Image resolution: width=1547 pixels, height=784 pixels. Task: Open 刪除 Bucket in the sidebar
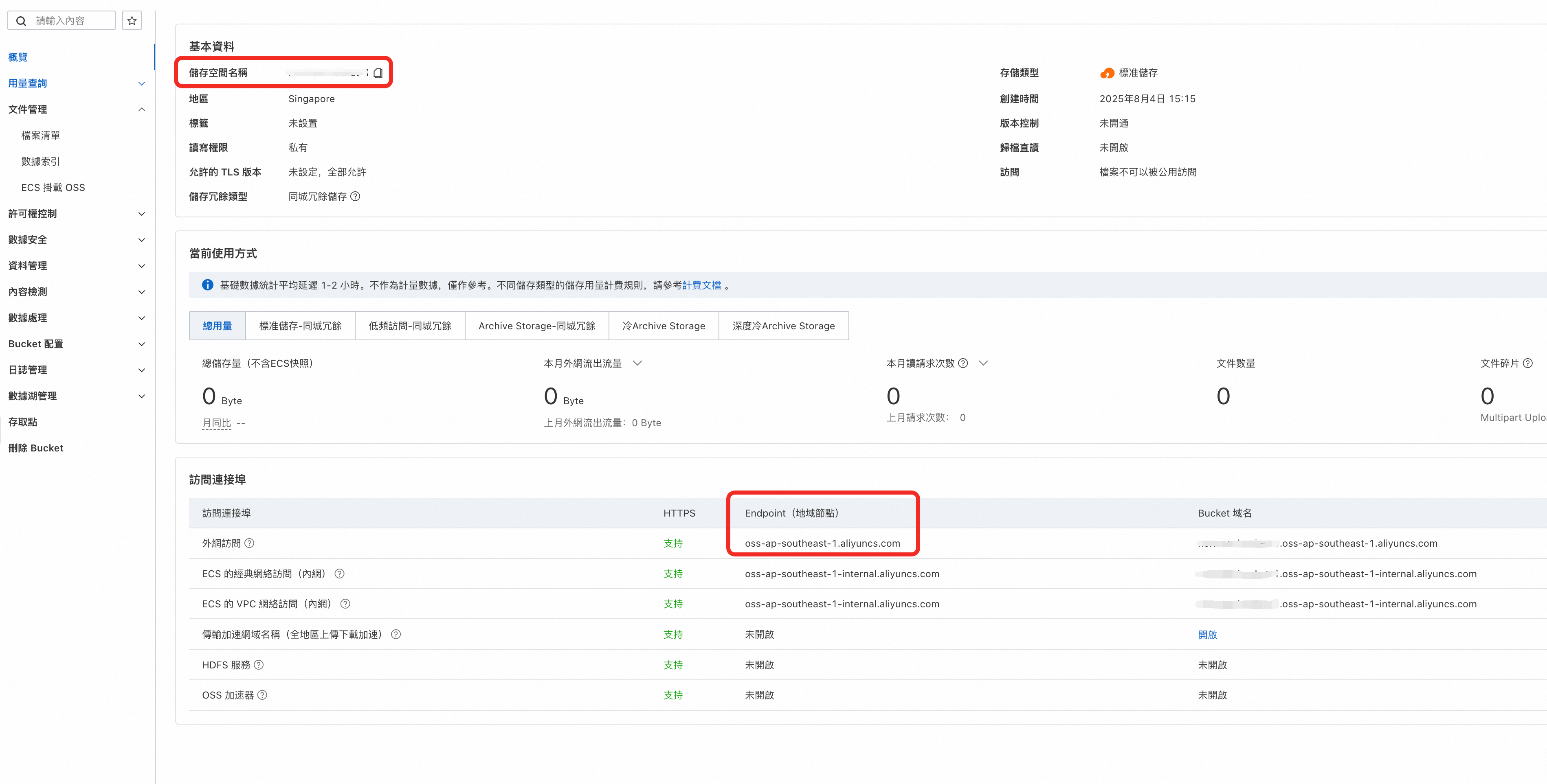coord(36,448)
